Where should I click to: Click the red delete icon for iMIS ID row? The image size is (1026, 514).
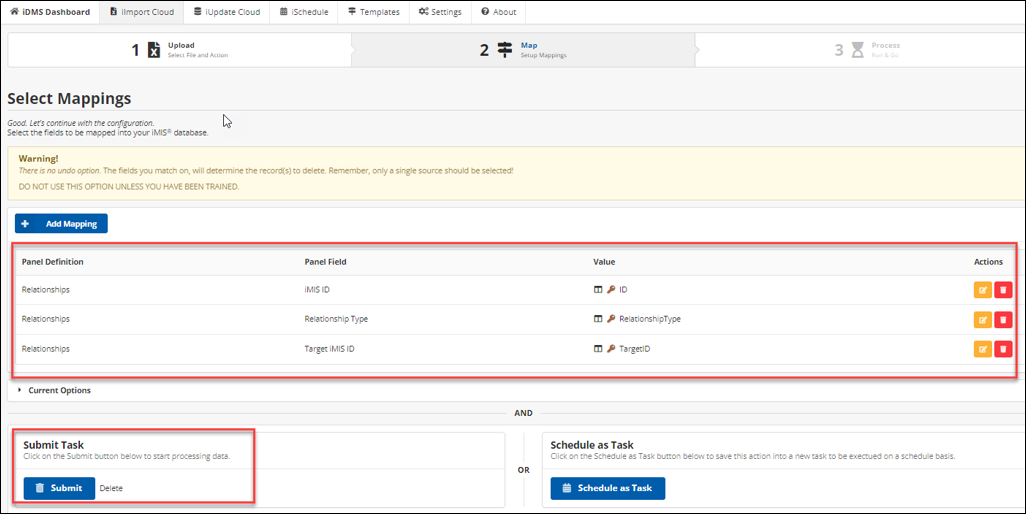pyautogui.click(x=1003, y=290)
